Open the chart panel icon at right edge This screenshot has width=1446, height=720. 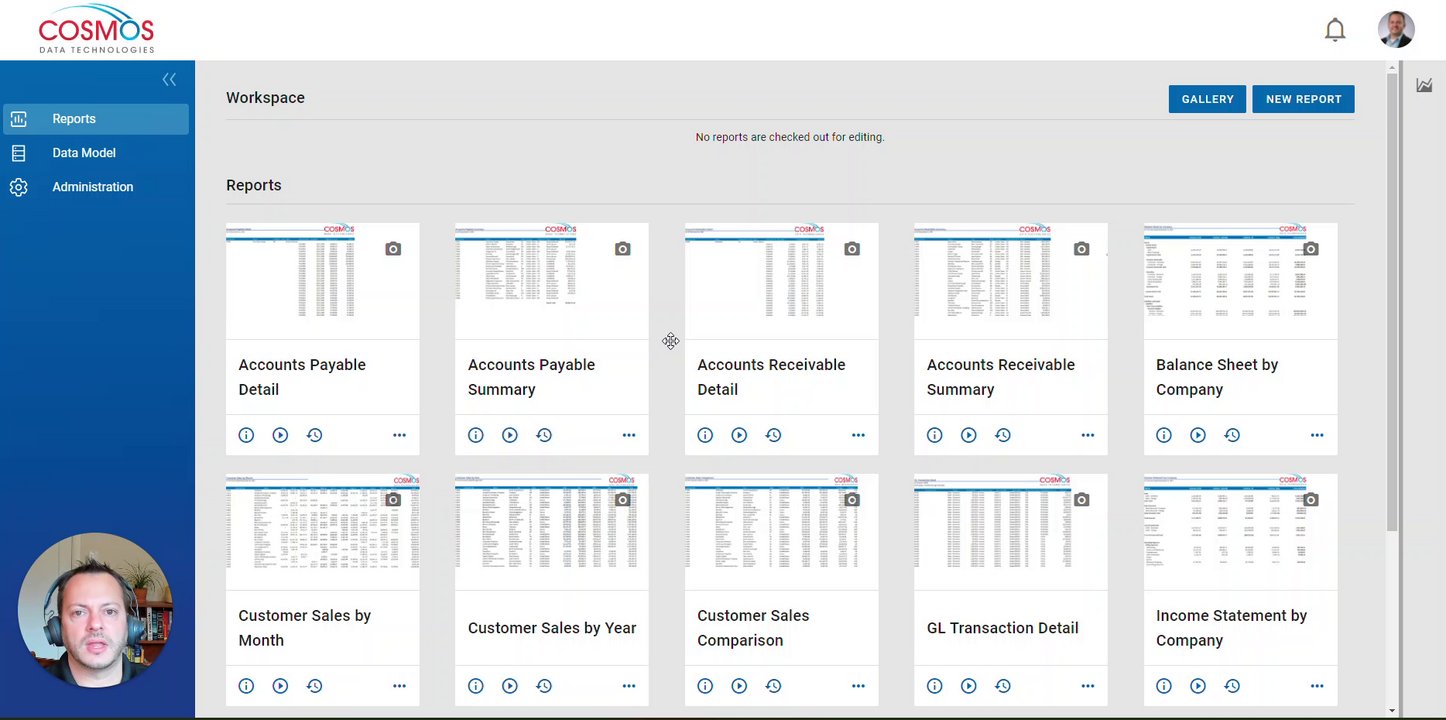[x=1424, y=86]
